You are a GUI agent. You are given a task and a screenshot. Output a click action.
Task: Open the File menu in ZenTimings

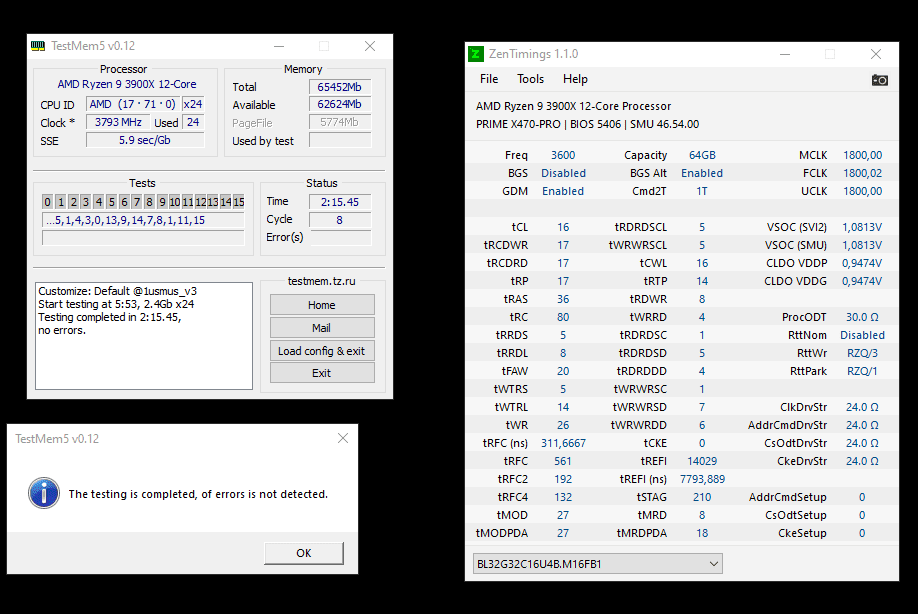(489, 79)
